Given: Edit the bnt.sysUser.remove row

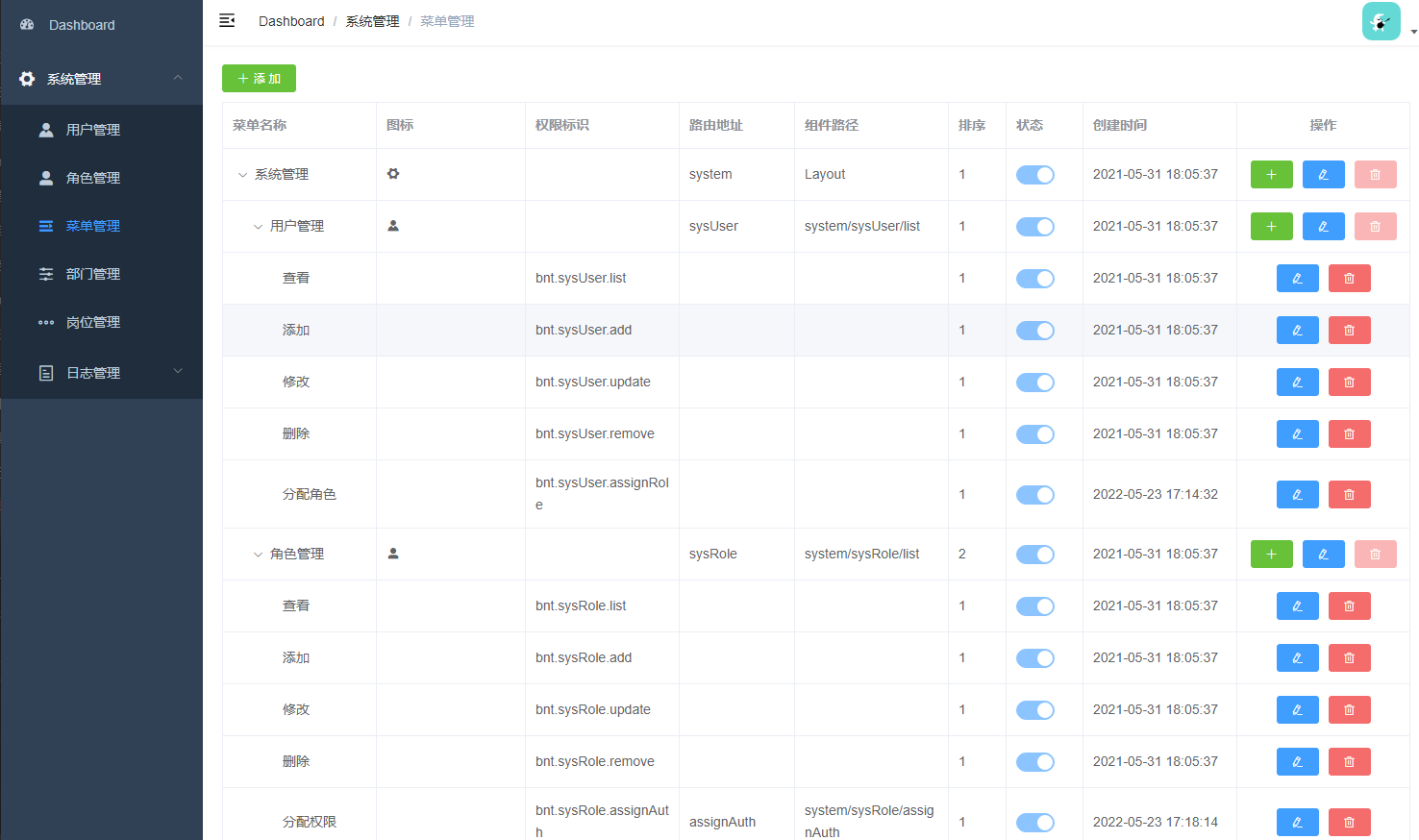Looking at the screenshot, I should (x=1297, y=434).
